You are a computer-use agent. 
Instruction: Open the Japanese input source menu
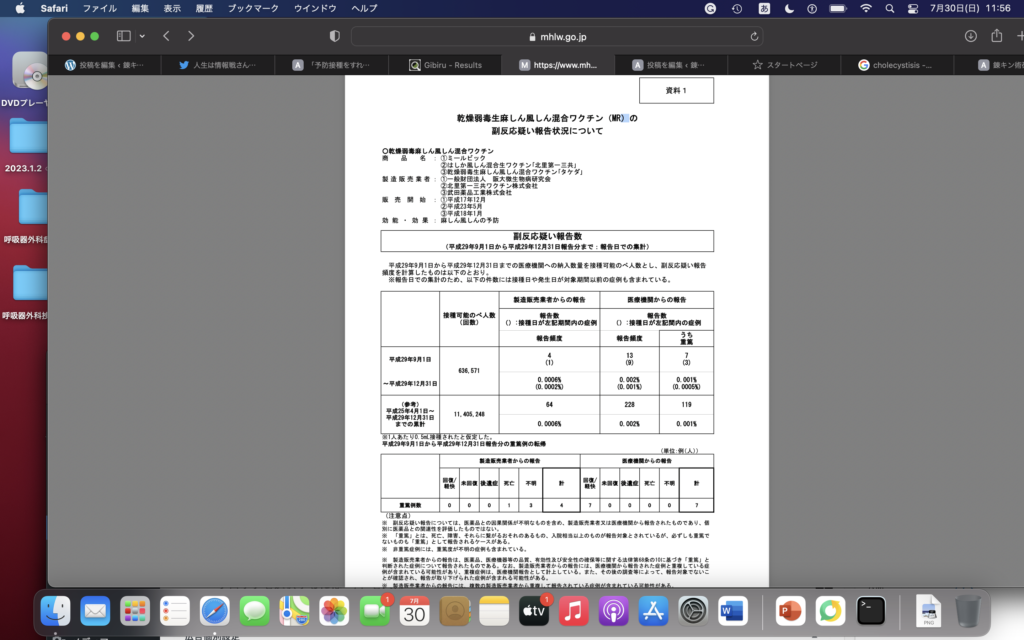tap(764, 8)
